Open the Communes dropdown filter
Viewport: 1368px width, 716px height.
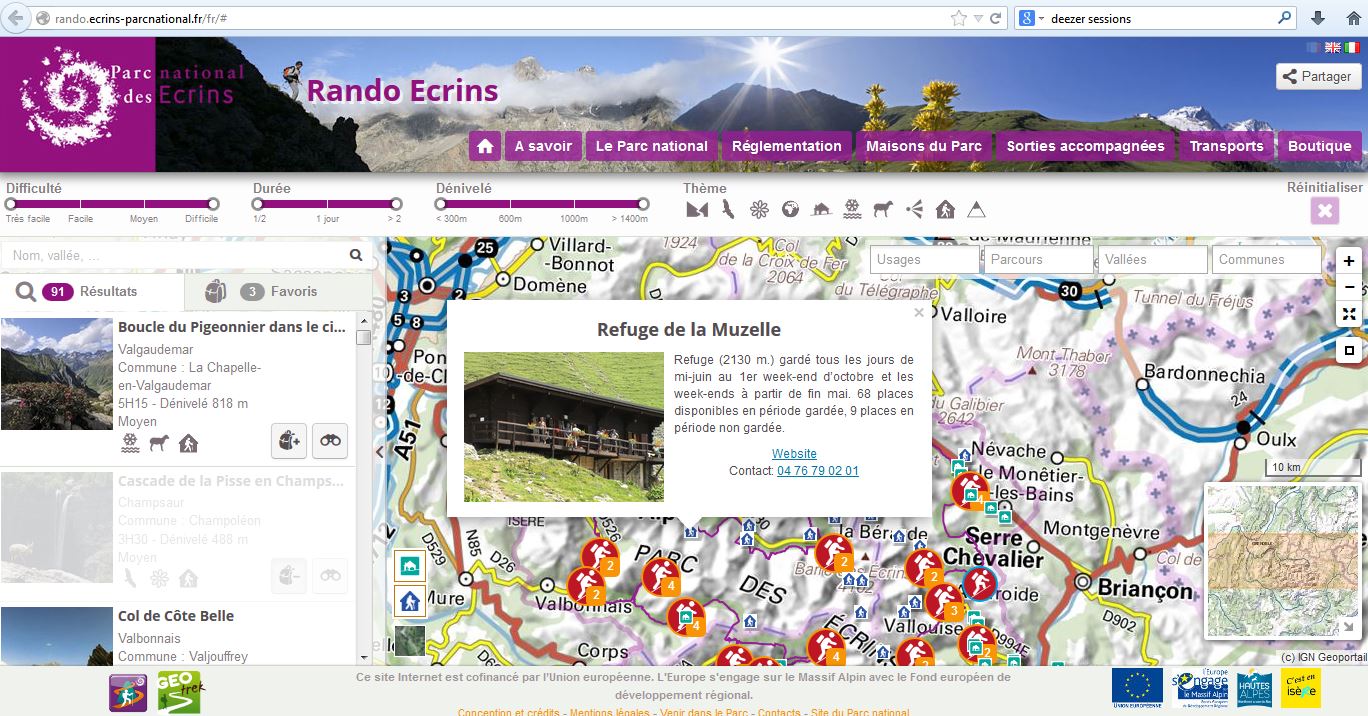coord(1265,259)
